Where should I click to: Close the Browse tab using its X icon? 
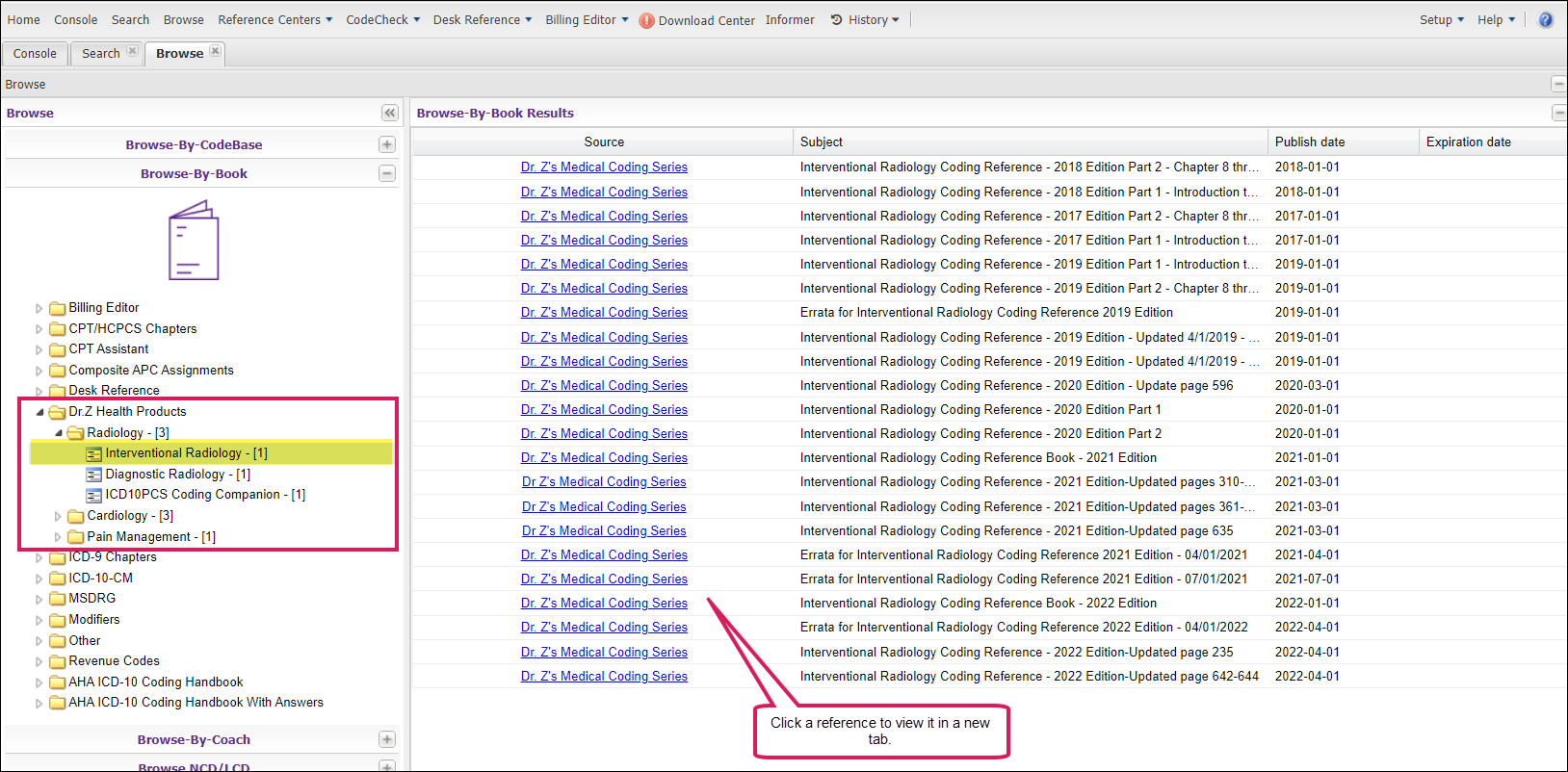215,52
